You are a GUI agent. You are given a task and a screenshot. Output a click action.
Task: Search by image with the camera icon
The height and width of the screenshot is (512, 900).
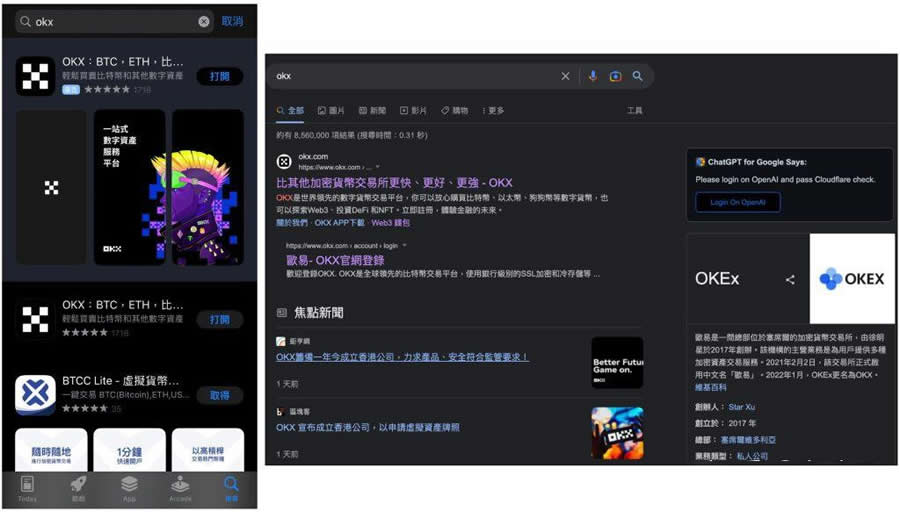615,76
